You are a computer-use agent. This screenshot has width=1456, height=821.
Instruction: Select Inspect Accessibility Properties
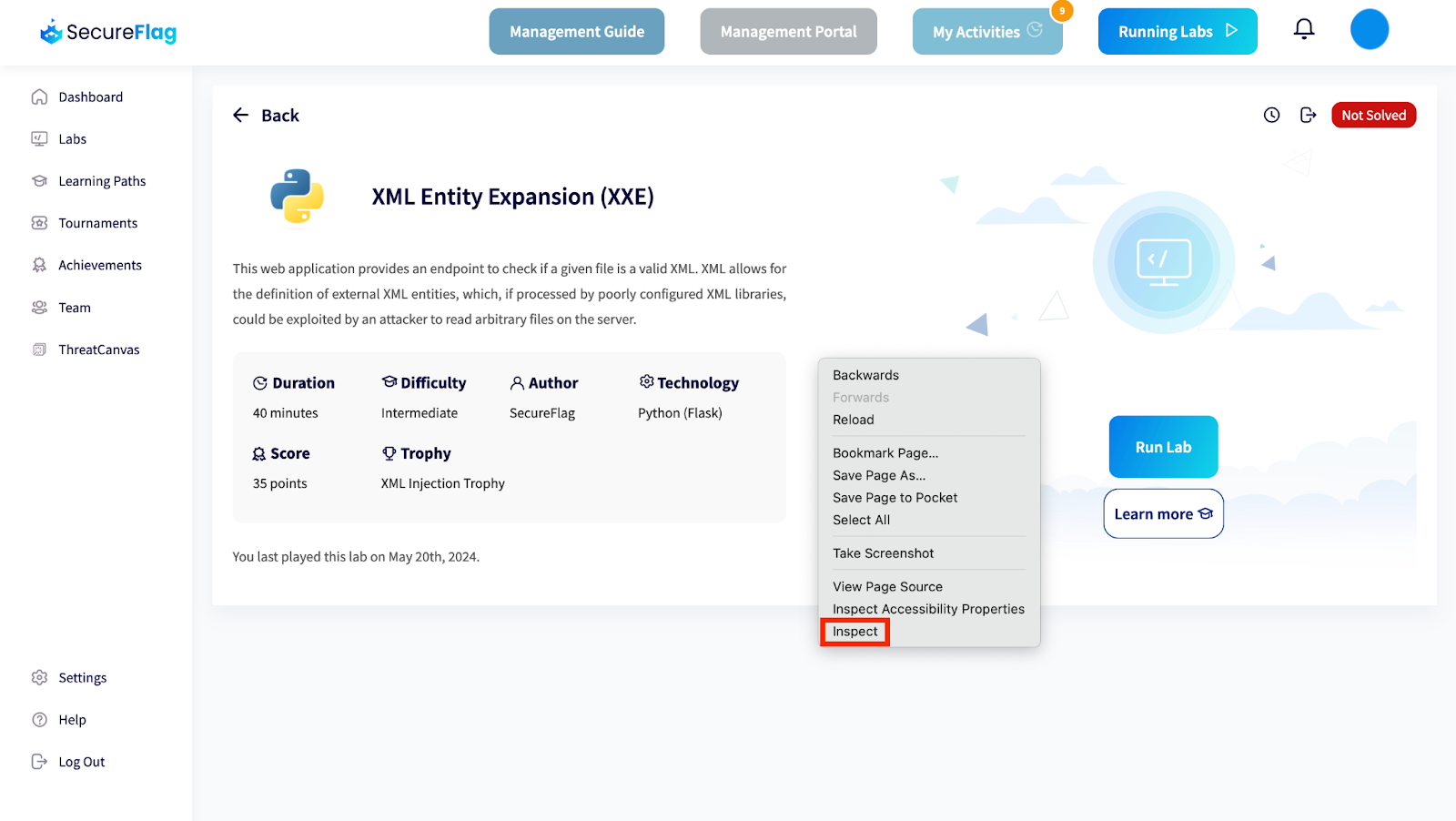pos(929,609)
